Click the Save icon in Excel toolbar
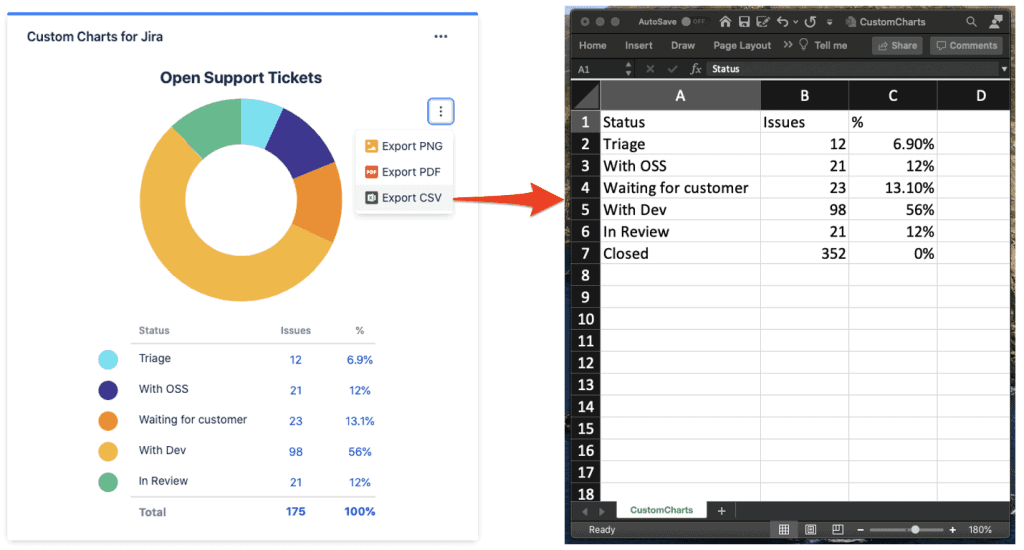1024x550 pixels. point(745,21)
